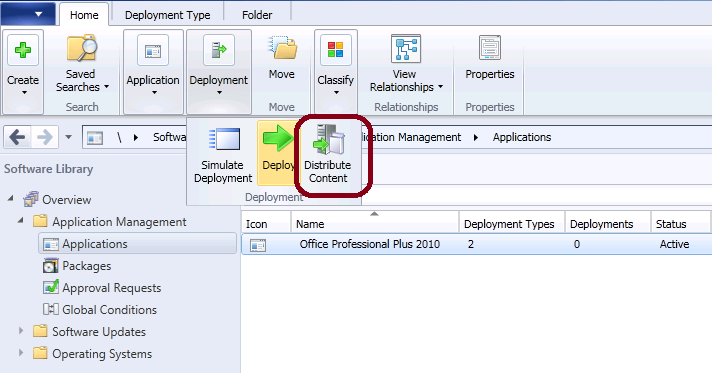The image size is (712, 373).
Task: Sort by the Icon column header
Action: point(266,224)
